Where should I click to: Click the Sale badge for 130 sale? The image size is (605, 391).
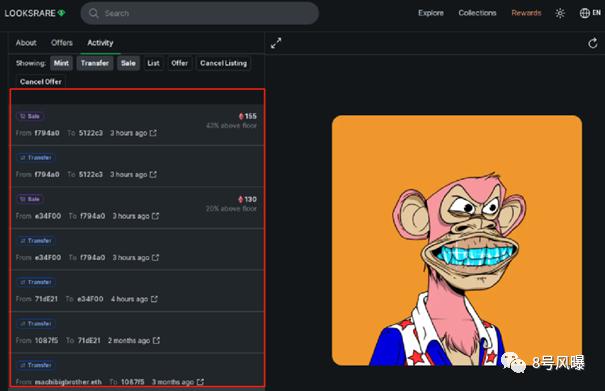pos(30,199)
